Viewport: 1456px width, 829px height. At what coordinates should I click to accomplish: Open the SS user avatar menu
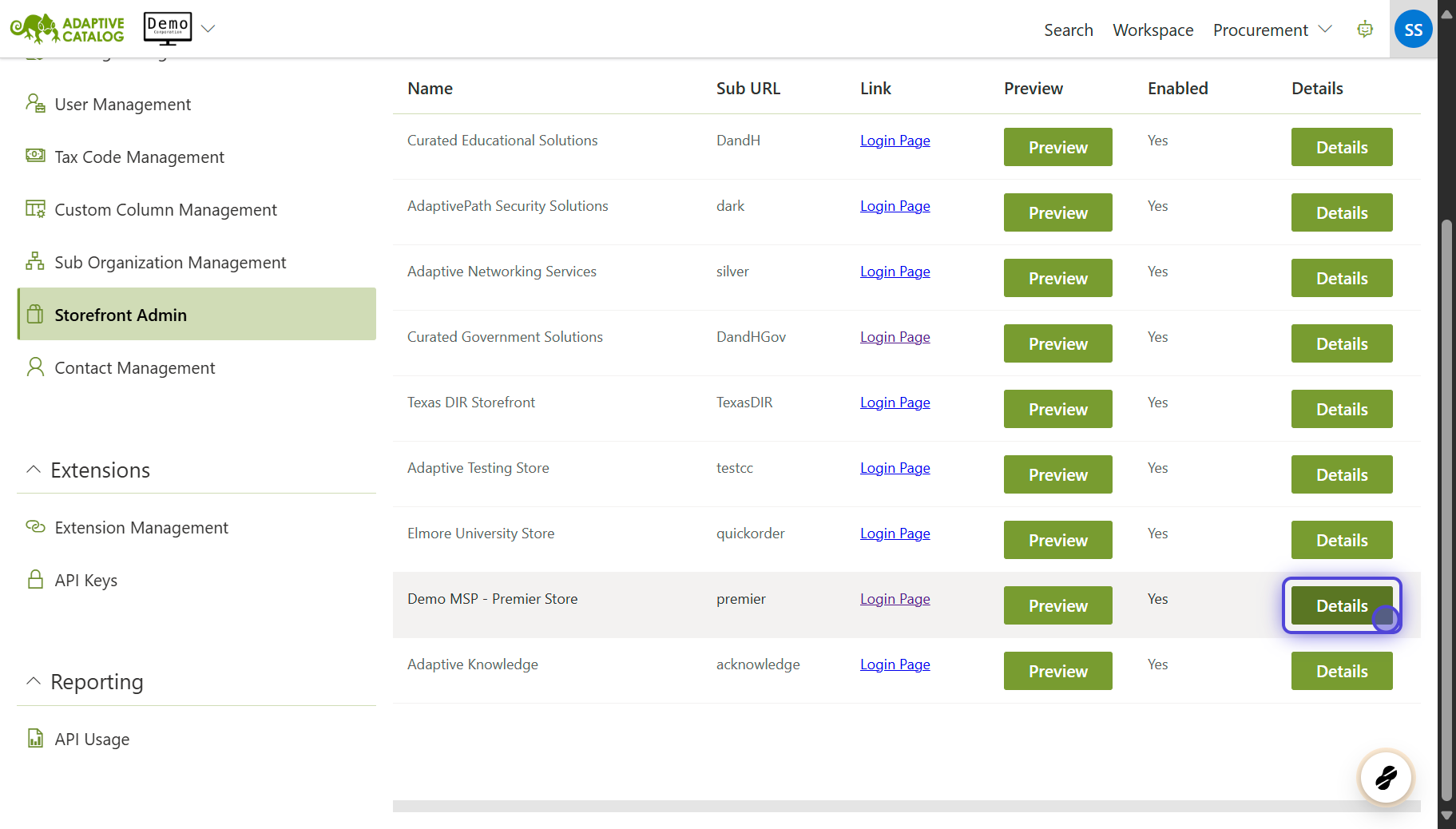(x=1413, y=30)
